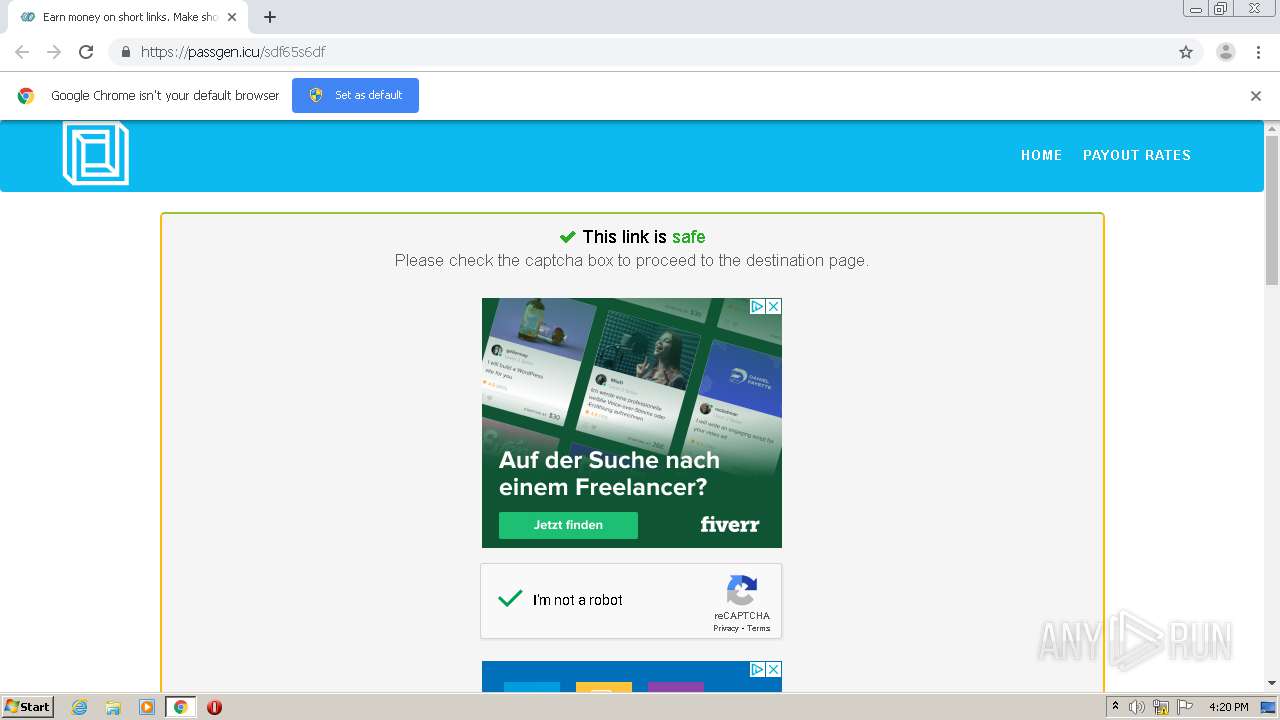Close the 'Earn money on short links' tab
This screenshot has width=1280, height=720.
232,17
